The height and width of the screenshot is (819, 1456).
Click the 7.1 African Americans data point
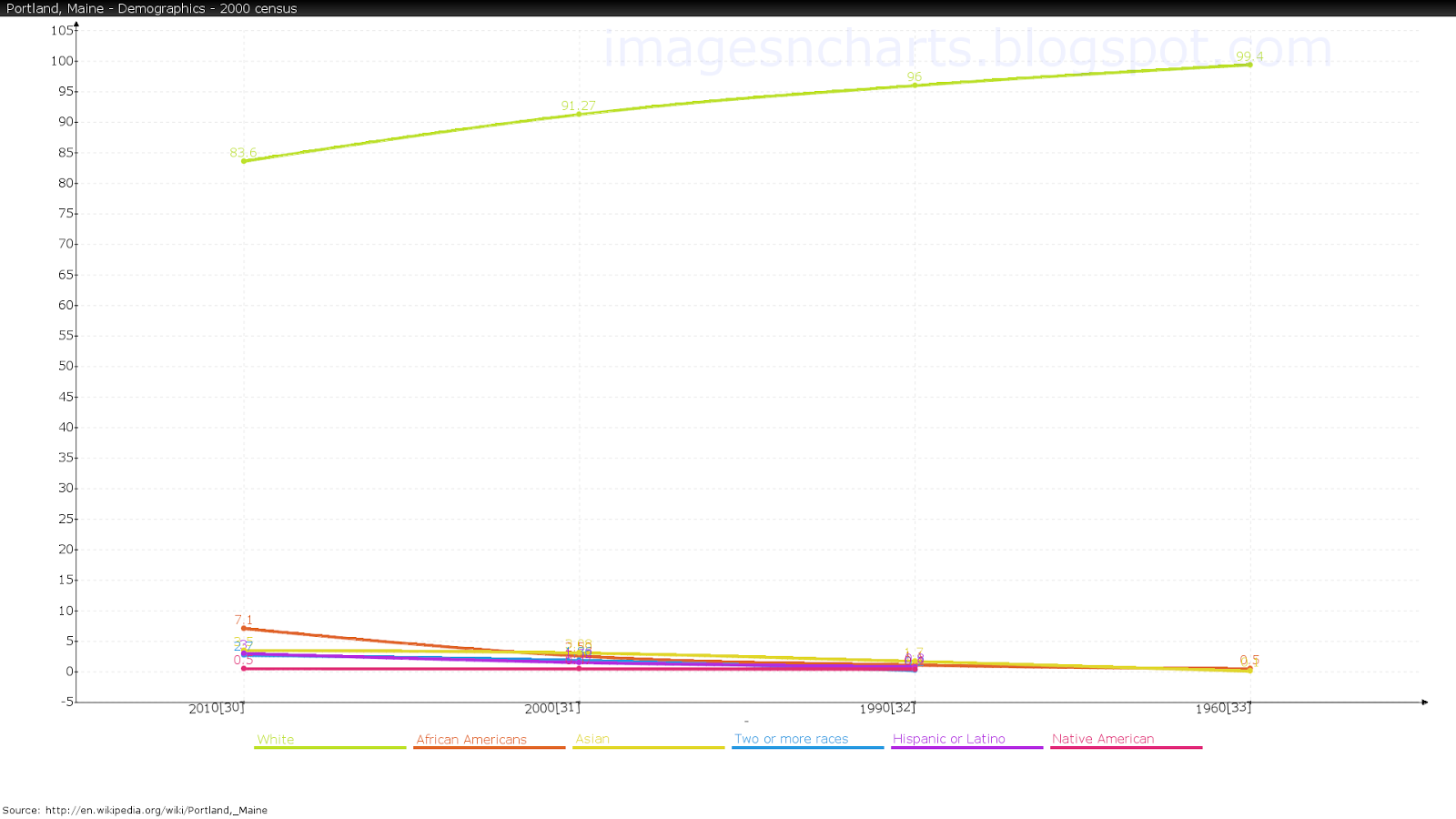[x=244, y=627]
